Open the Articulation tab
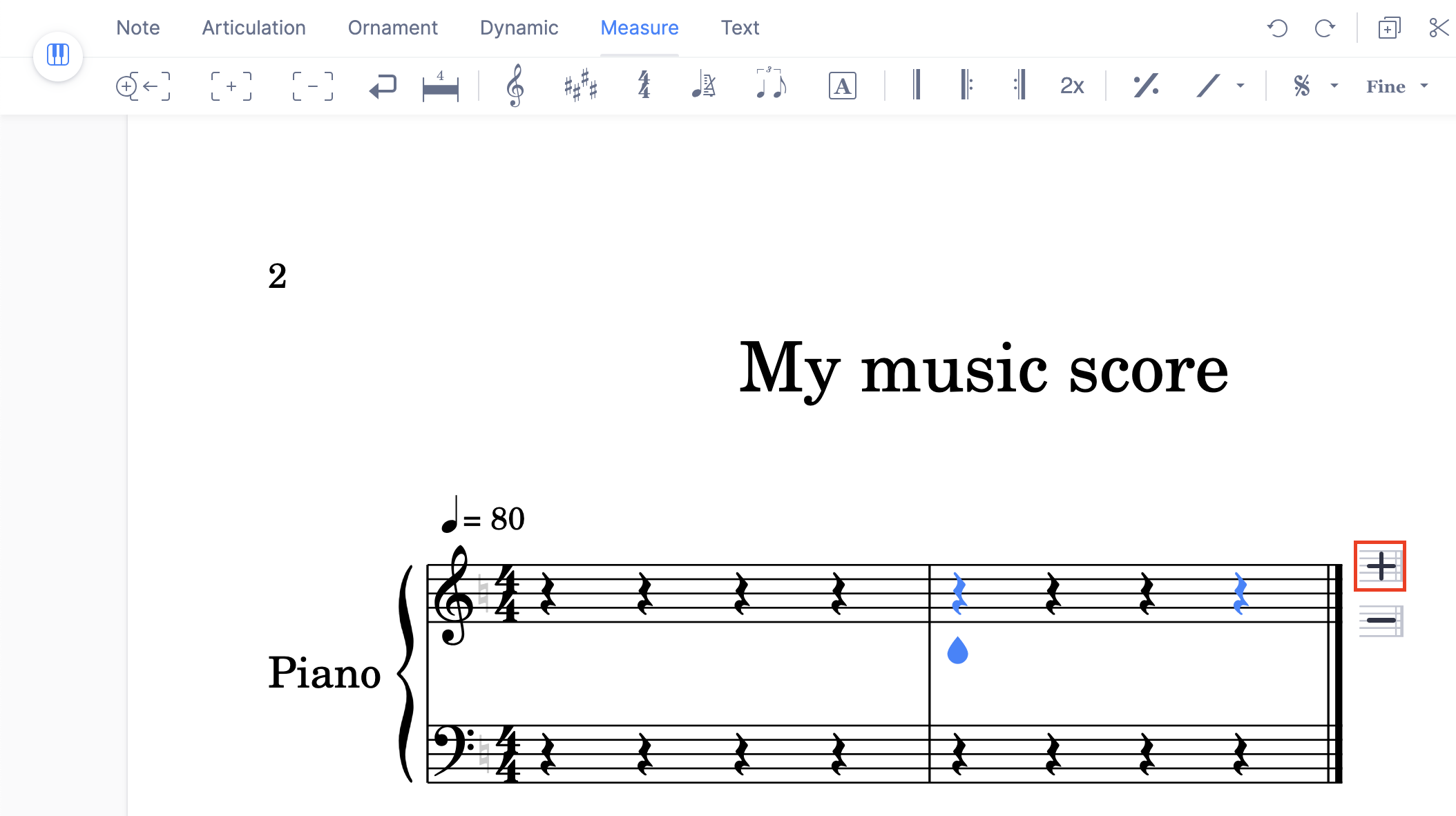 click(x=253, y=28)
